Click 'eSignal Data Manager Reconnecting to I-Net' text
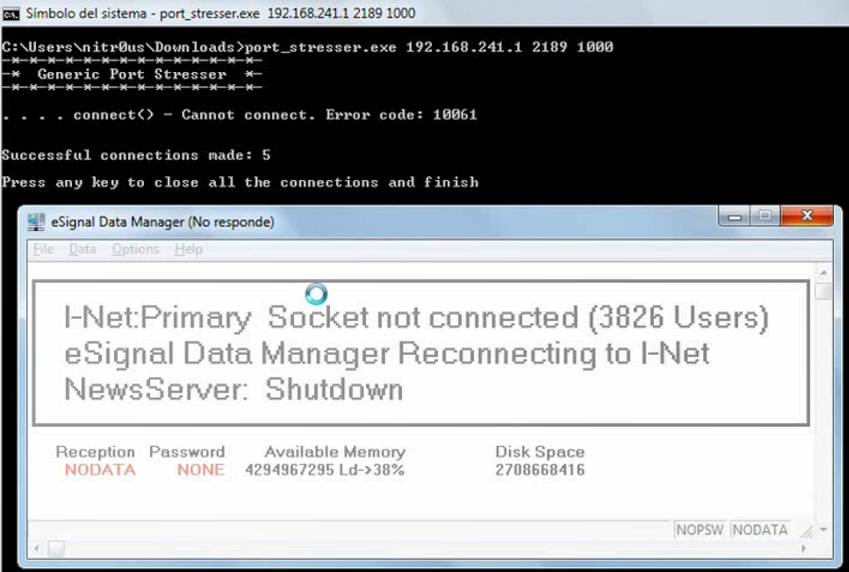849x572 pixels. pos(387,354)
